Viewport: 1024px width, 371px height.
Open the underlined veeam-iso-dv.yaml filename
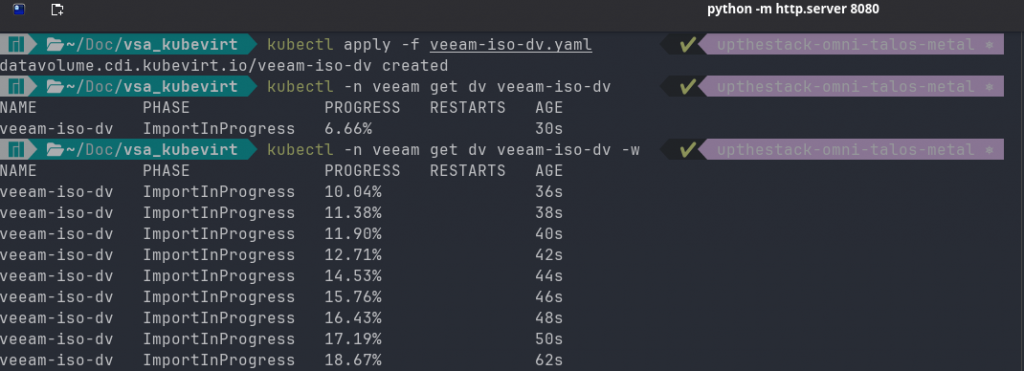pyautogui.click(x=511, y=45)
